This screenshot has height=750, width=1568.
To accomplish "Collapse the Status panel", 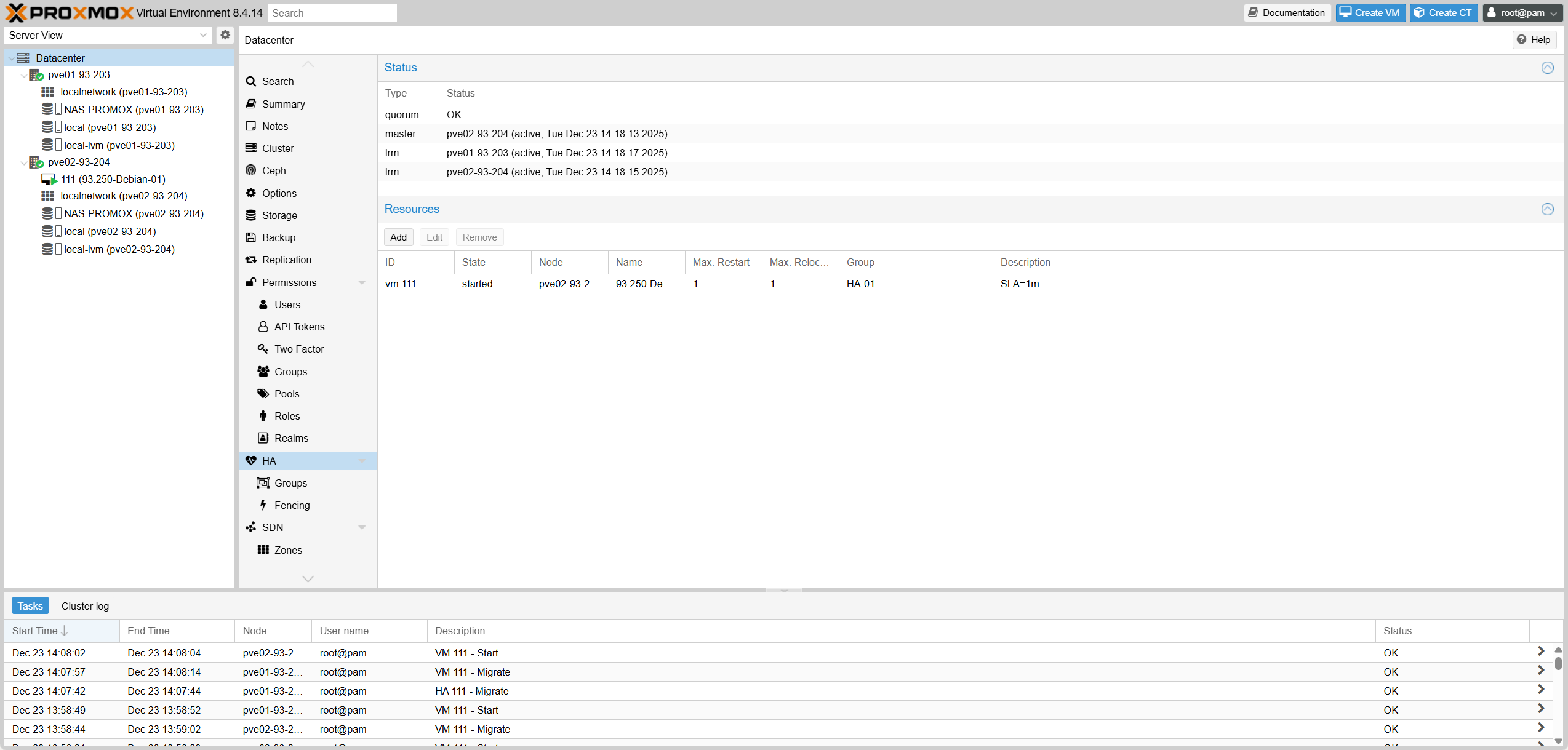I will coord(1547,68).
